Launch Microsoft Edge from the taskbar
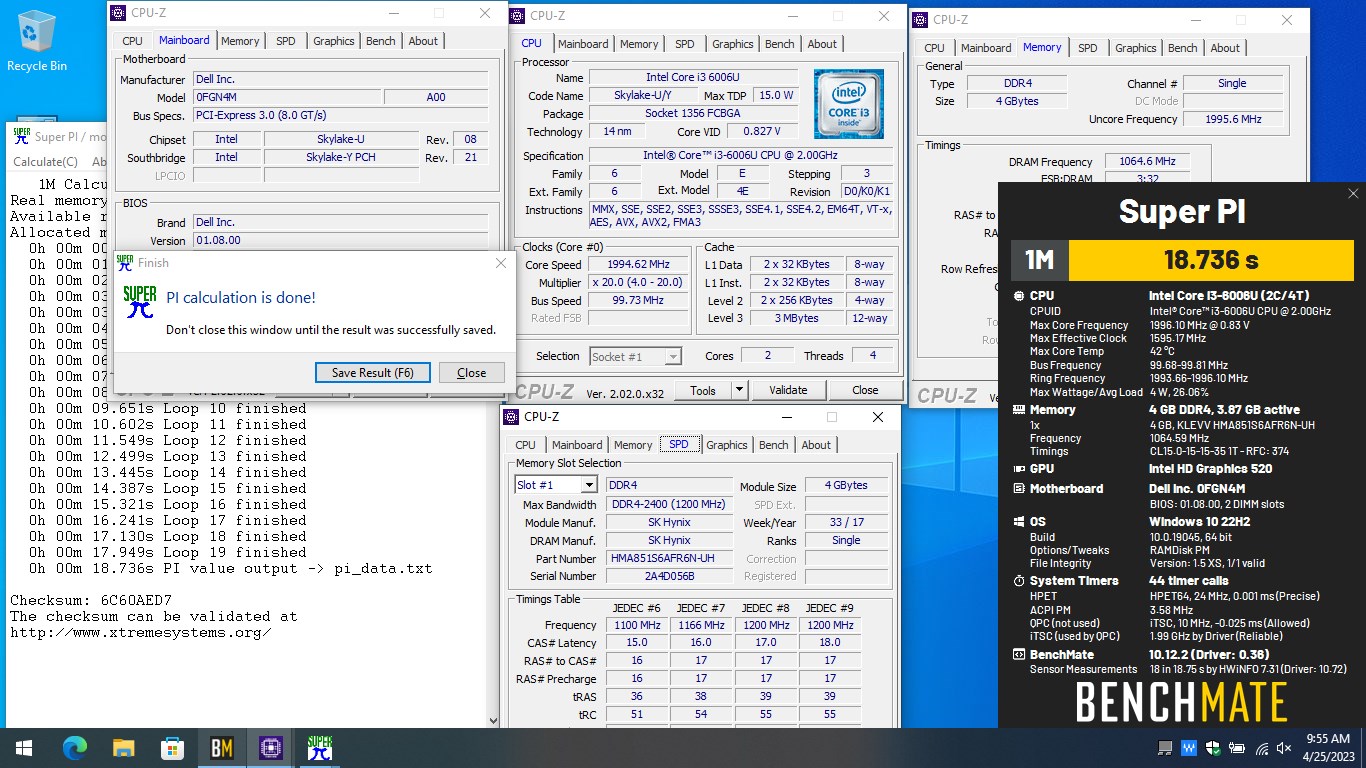Screen dimensions: 1366x768 [75, 748]
